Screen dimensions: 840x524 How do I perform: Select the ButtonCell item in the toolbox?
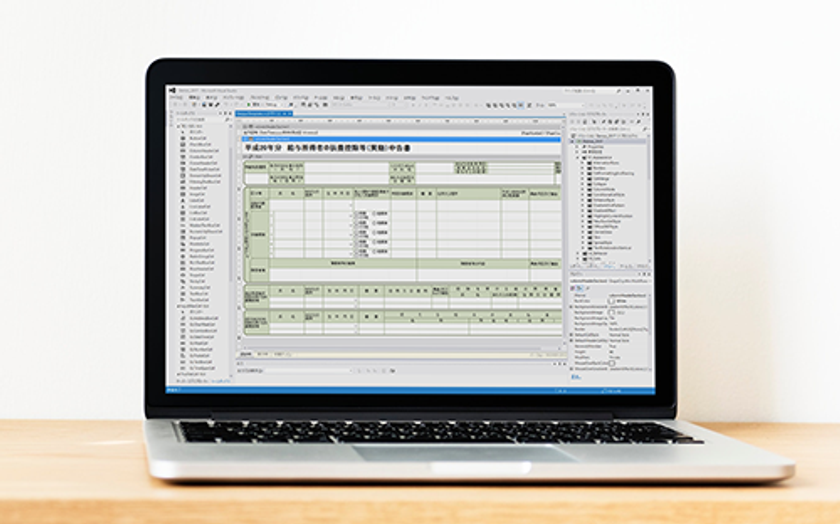click(x=197, y=138)
